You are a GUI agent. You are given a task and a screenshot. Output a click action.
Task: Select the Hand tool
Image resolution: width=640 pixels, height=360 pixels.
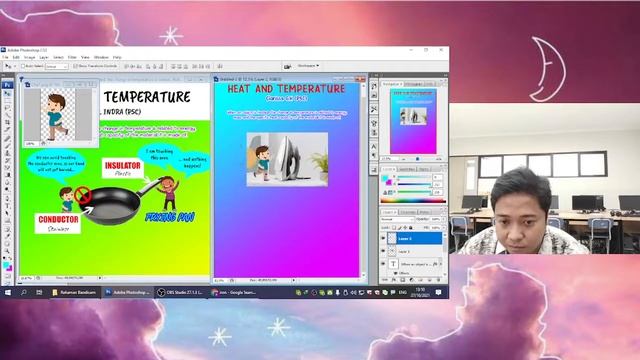coord(7,243)
